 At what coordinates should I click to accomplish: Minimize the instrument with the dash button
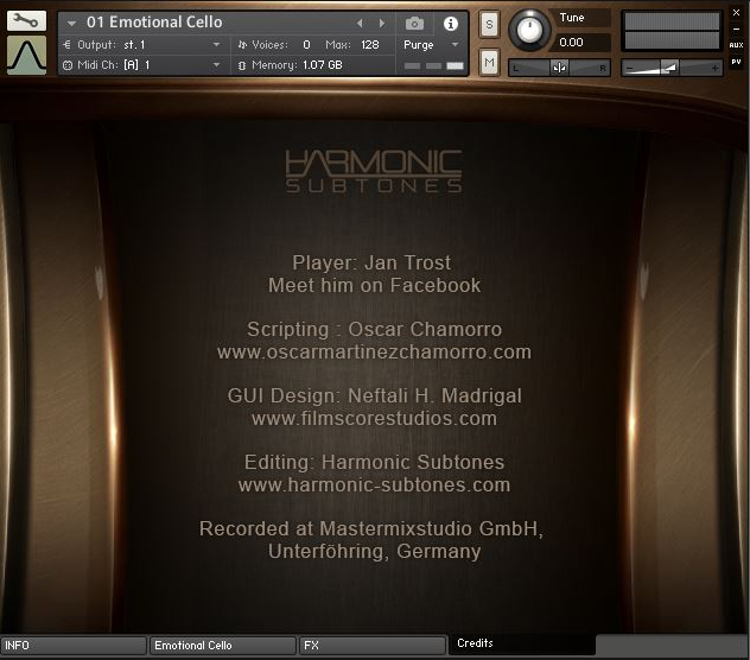(x=737, y=29)
